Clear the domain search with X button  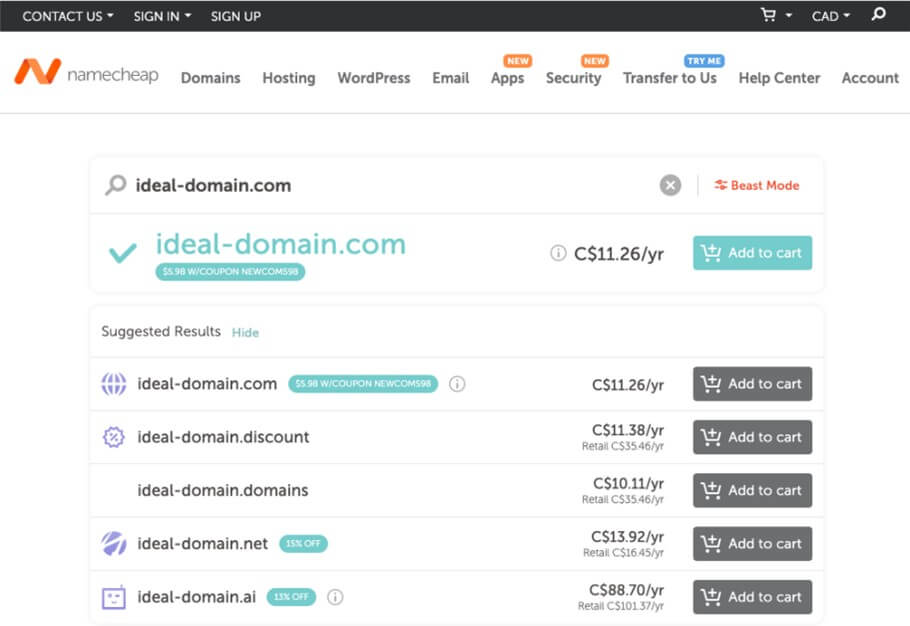coord(670,186)
